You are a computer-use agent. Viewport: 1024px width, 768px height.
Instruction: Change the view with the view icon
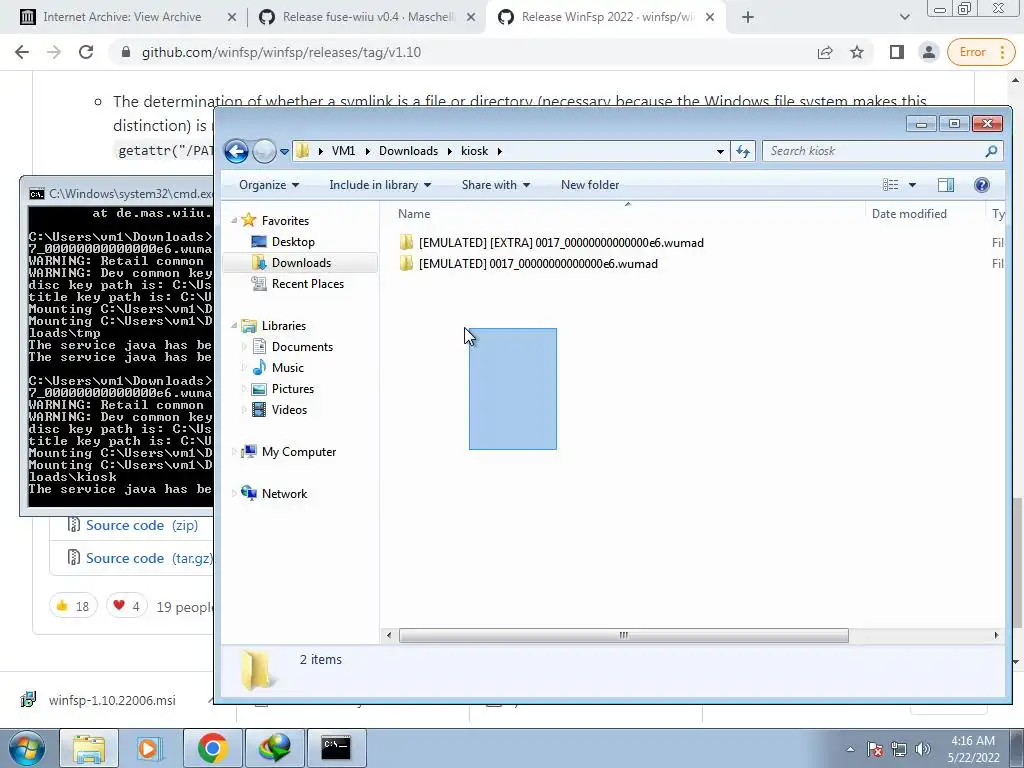tap(890, 185)
